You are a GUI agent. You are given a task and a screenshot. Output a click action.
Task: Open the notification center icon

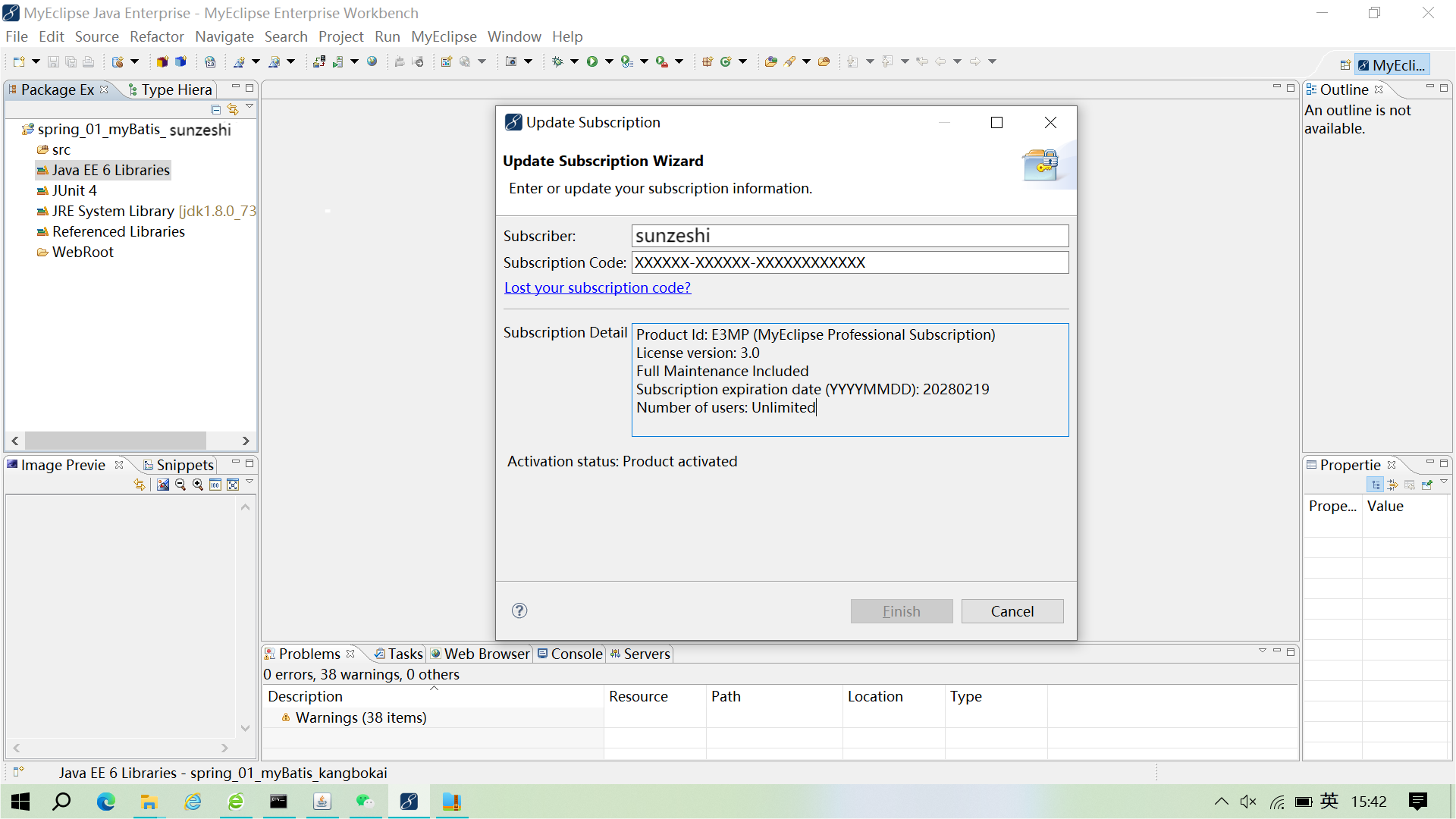[1417, 802]
